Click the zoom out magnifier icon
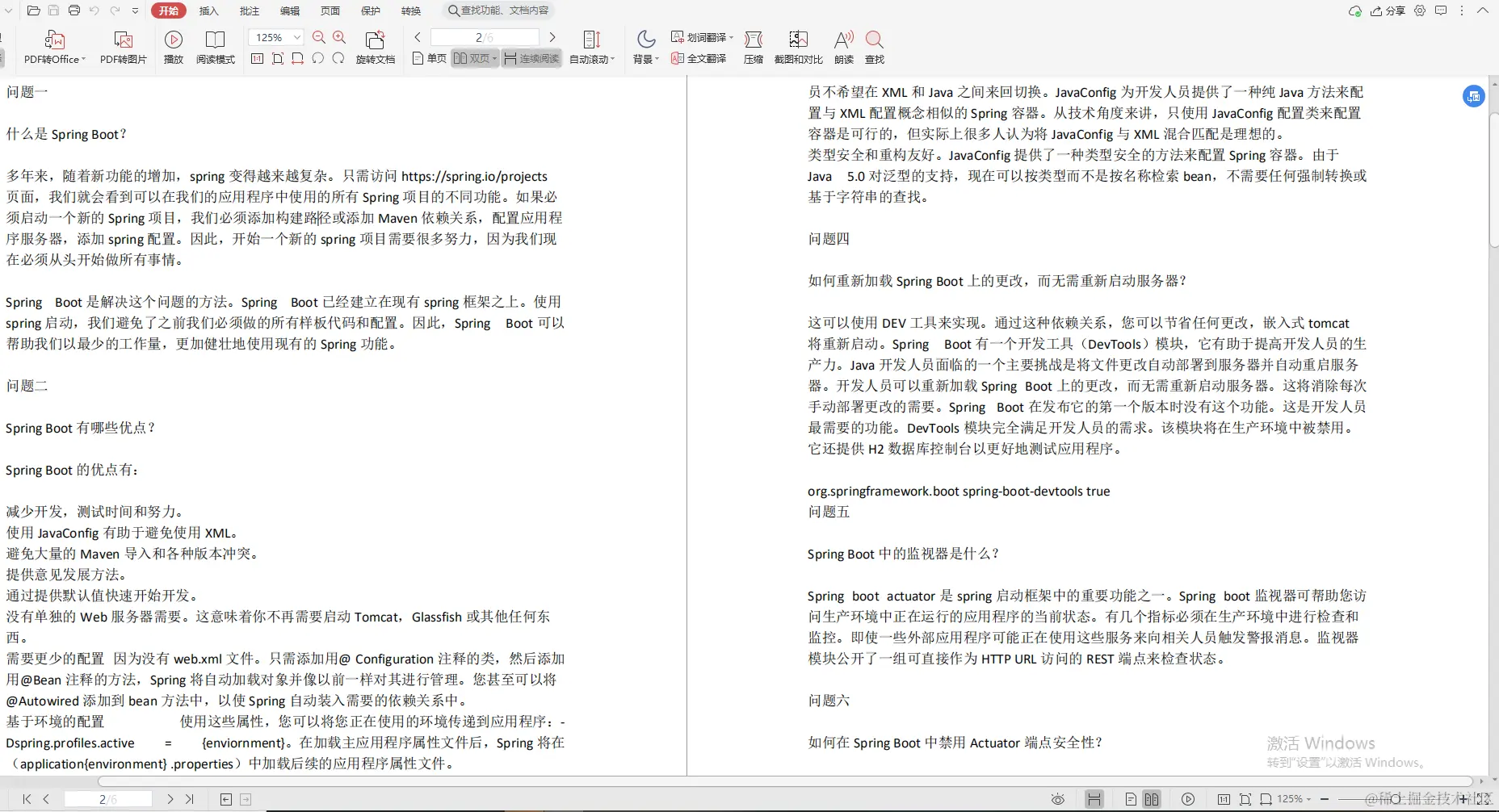 coord(319,37)
